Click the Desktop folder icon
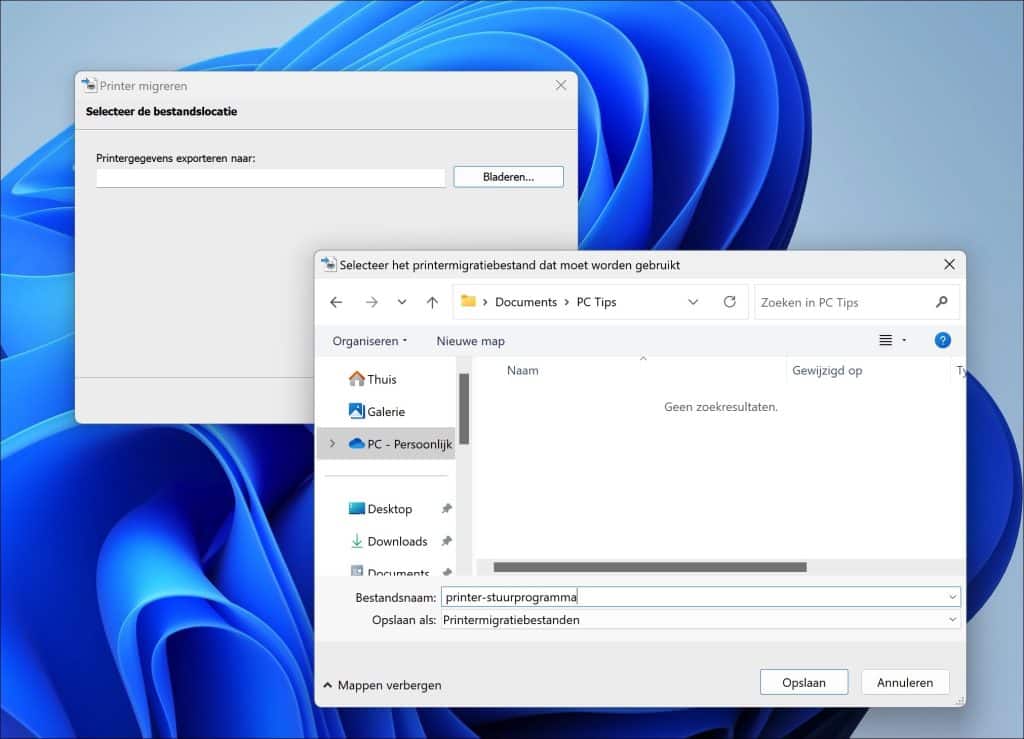Image resolution: width=1024 pixels, height=739 pixels. click(x=357, y=508)
